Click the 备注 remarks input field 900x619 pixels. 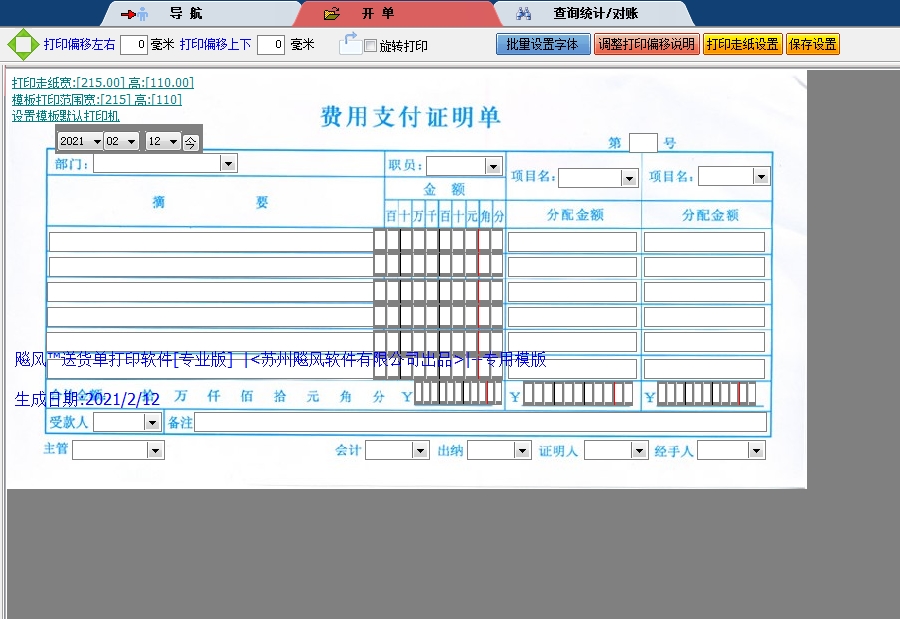tap(480, 422)
